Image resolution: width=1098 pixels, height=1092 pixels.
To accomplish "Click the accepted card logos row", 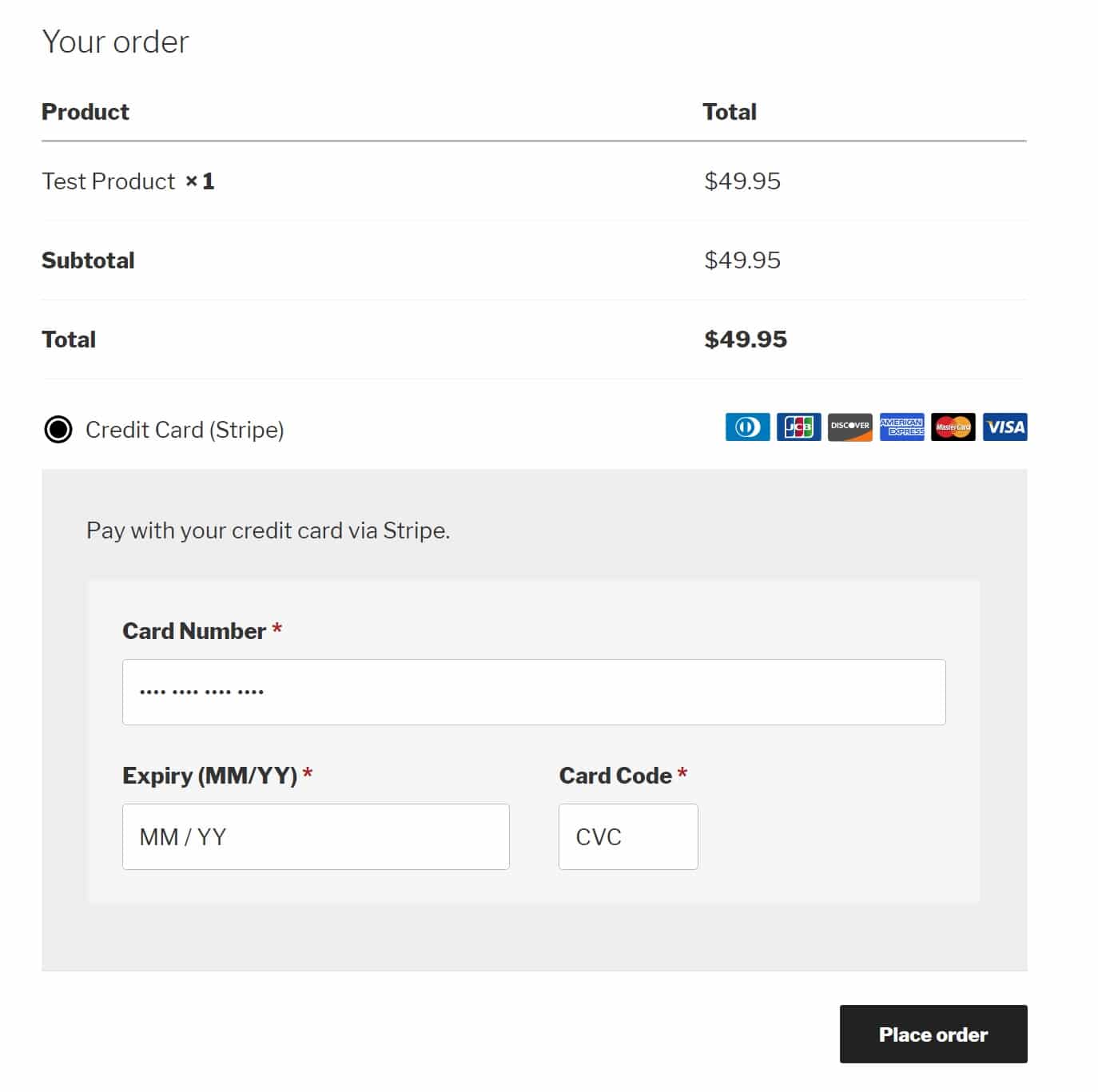I will (x=876, y=427).
